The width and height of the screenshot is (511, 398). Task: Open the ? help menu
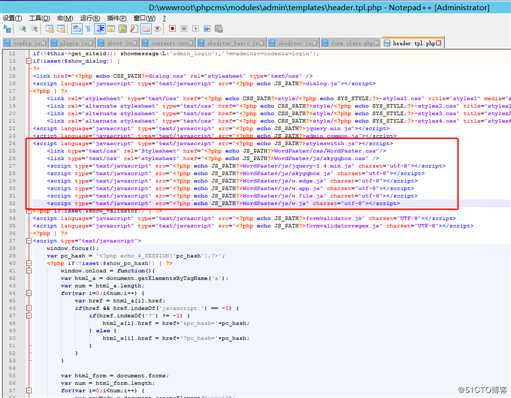point(164,18)
